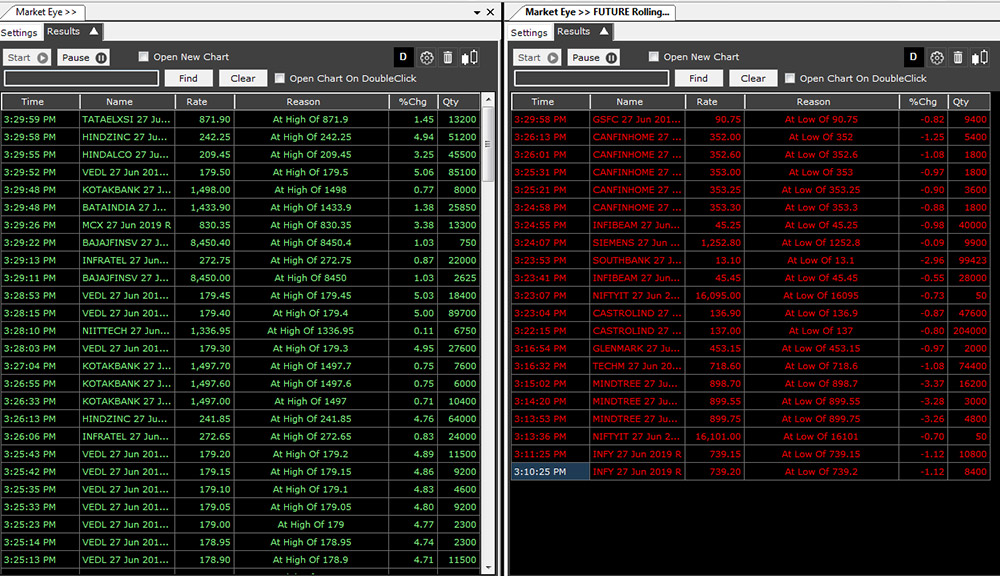Open settings gear in FUTURE Rolling panel
The image size is (1000, 576).
(x=937, y=58)
